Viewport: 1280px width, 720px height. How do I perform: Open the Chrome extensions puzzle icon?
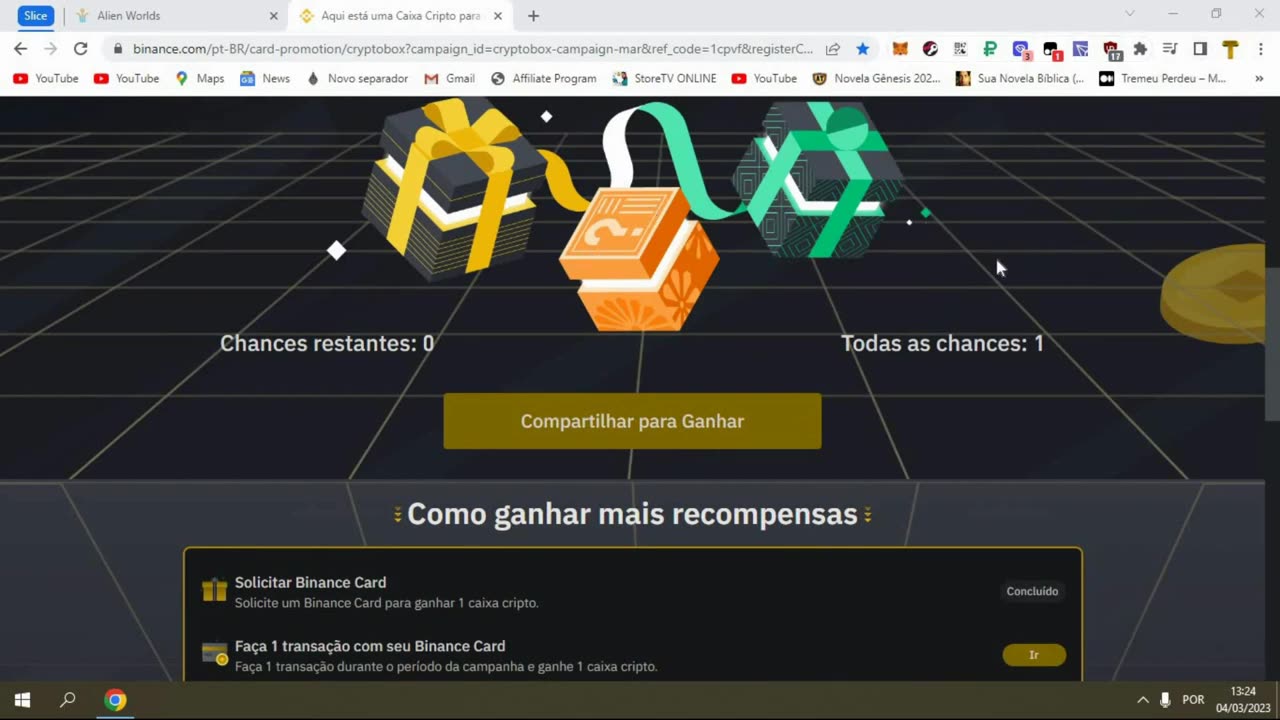point(1140,48)
